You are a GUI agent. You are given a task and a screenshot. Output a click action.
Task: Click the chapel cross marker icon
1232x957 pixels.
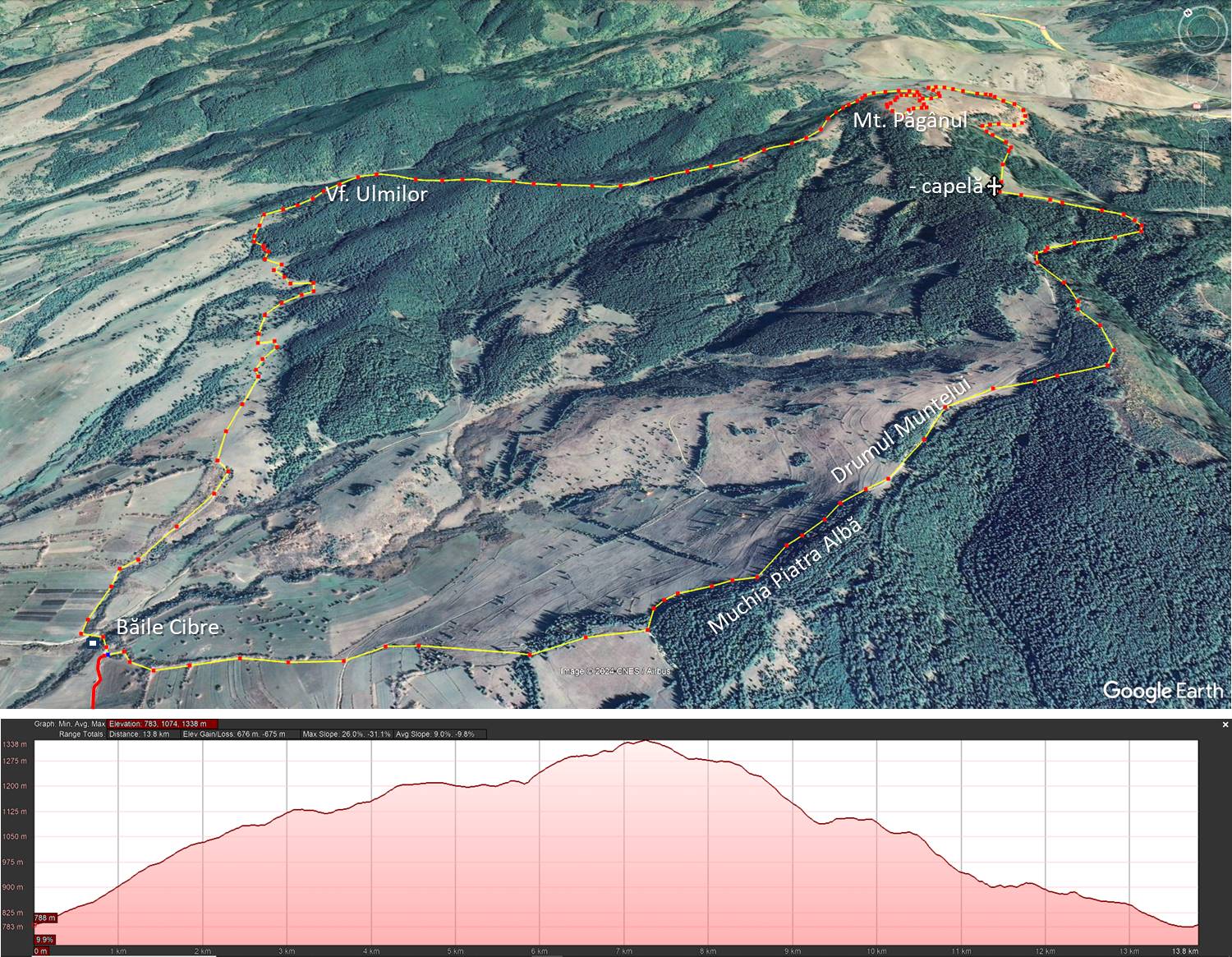point(995,186)
